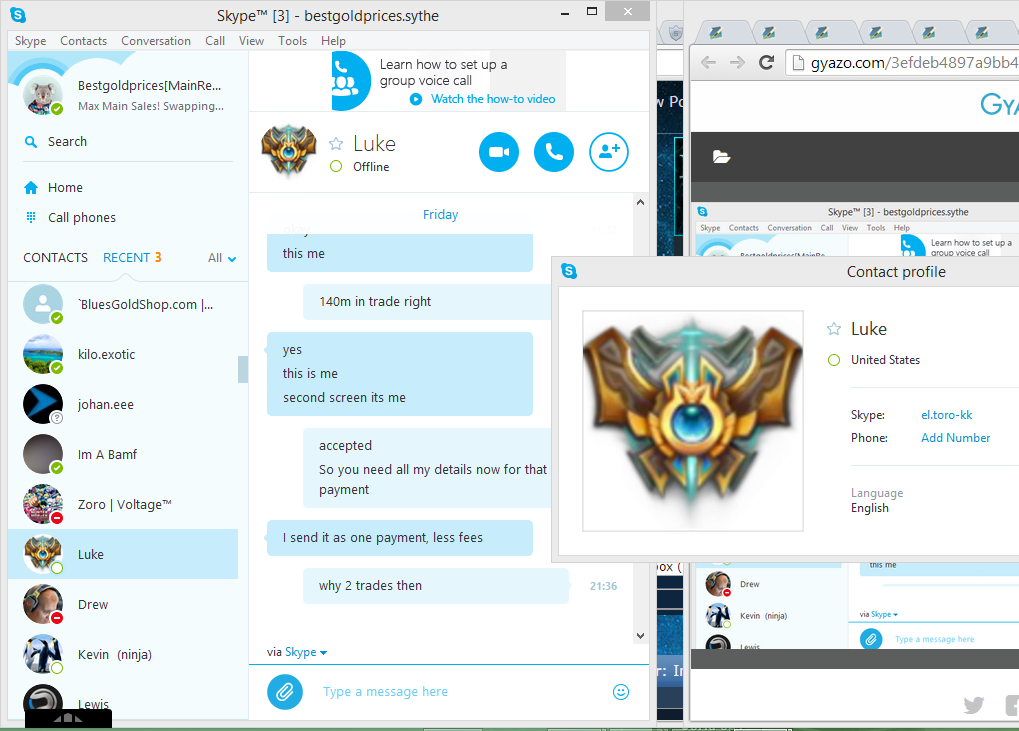
Task: Click the group voice call promo icon
Action: [x=350, y=81]
